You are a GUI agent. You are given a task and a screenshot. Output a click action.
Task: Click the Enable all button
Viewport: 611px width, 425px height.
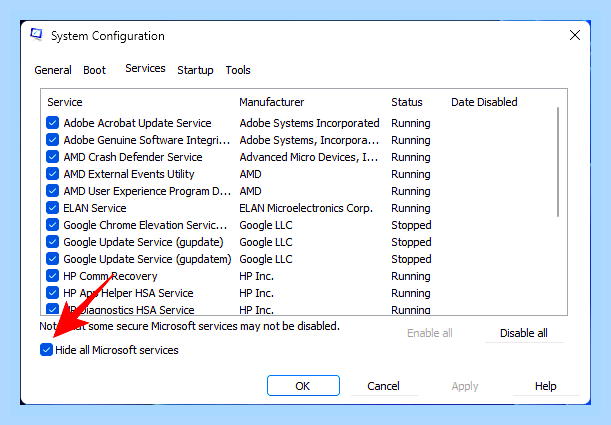pos(429,333)
